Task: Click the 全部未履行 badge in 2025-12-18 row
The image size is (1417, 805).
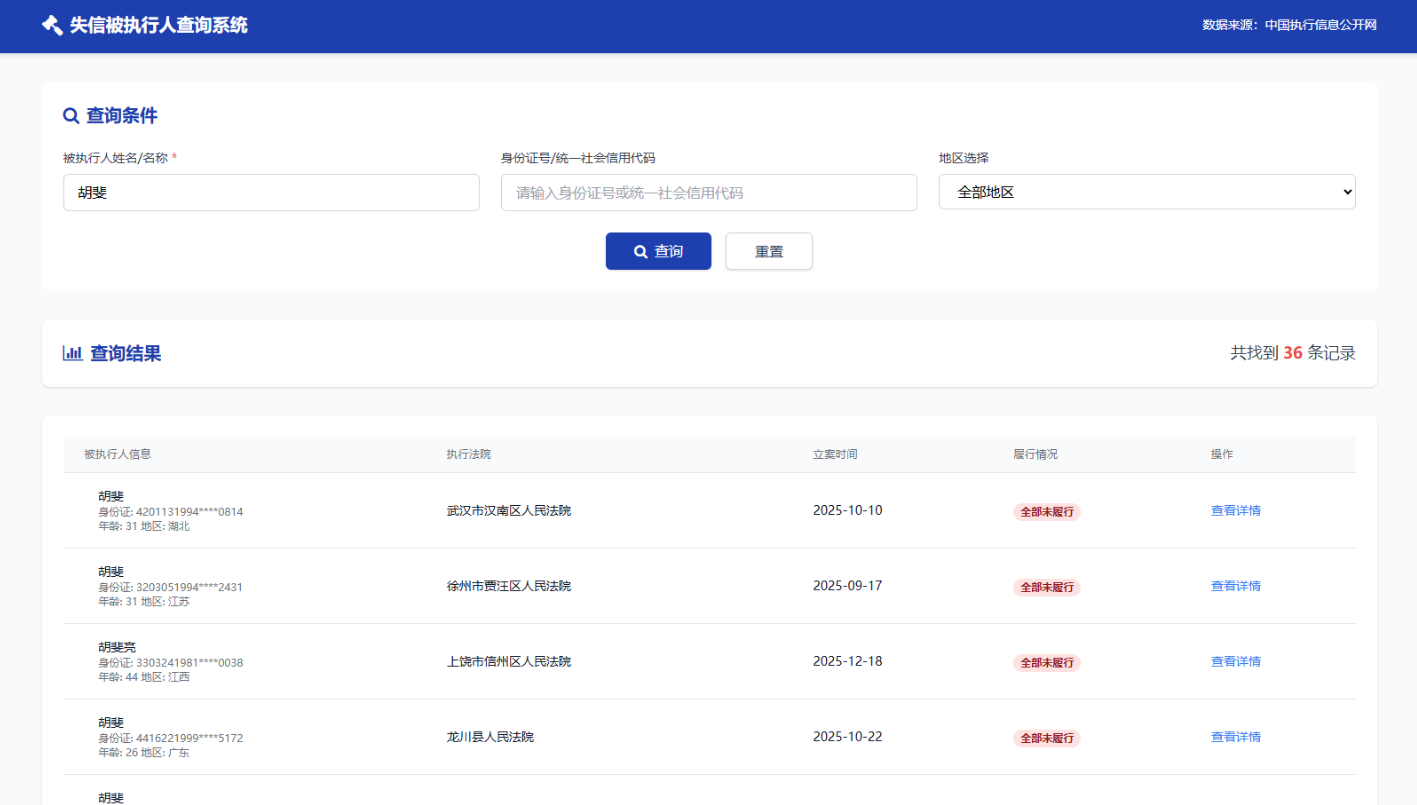Action: click(1046, 663)
